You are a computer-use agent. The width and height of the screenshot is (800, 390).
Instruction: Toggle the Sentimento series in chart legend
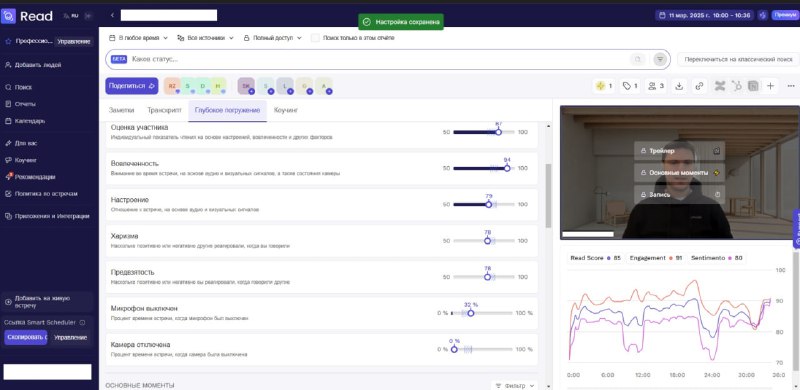[x=716, y=258]
